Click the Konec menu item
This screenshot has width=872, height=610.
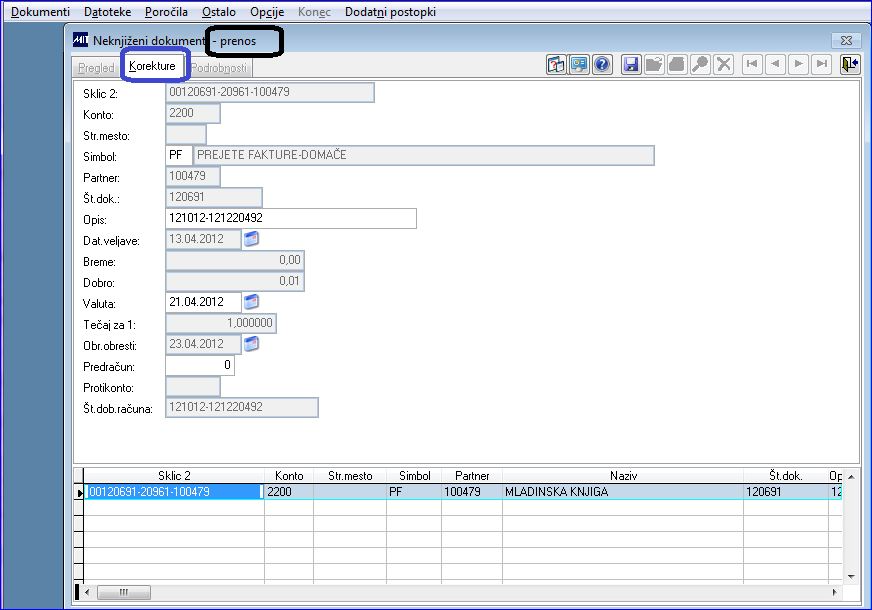[314, 12]
